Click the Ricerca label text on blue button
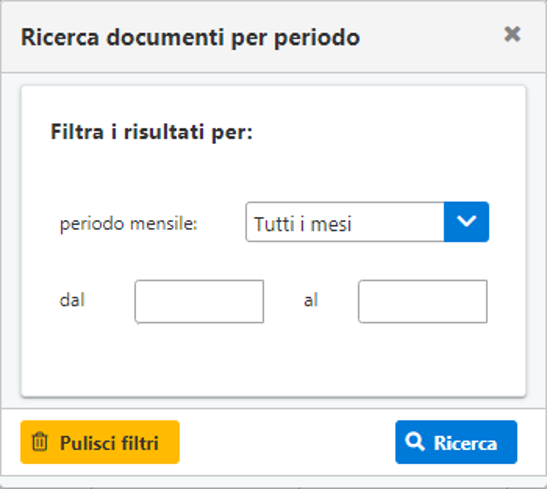Viewport: 547px width, 489px height. point(465,443)
